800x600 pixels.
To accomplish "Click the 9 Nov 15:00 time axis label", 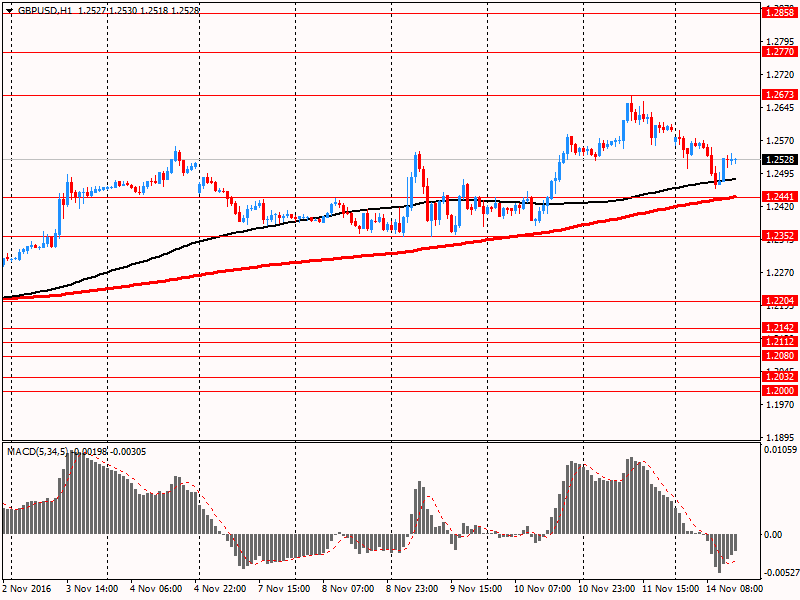I will 477,588.
